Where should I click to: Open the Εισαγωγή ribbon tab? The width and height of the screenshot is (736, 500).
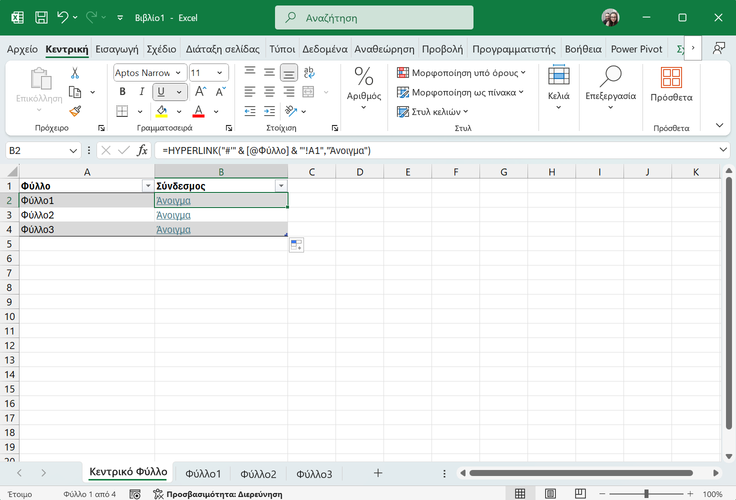point(117,48)
